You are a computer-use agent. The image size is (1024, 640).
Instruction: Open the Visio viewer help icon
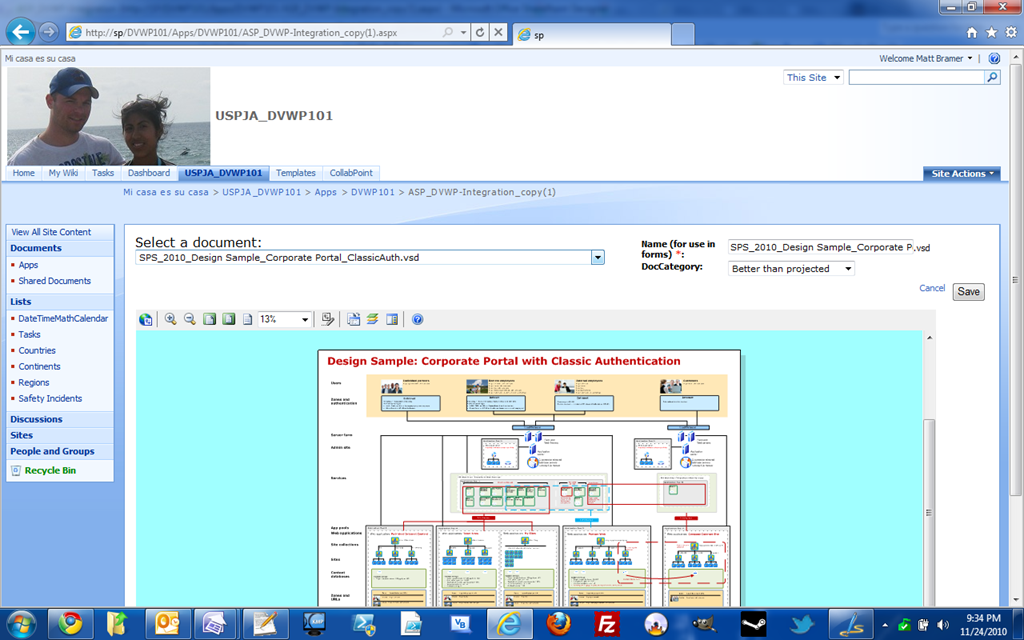pyautogui.click(x=417, y=319)
